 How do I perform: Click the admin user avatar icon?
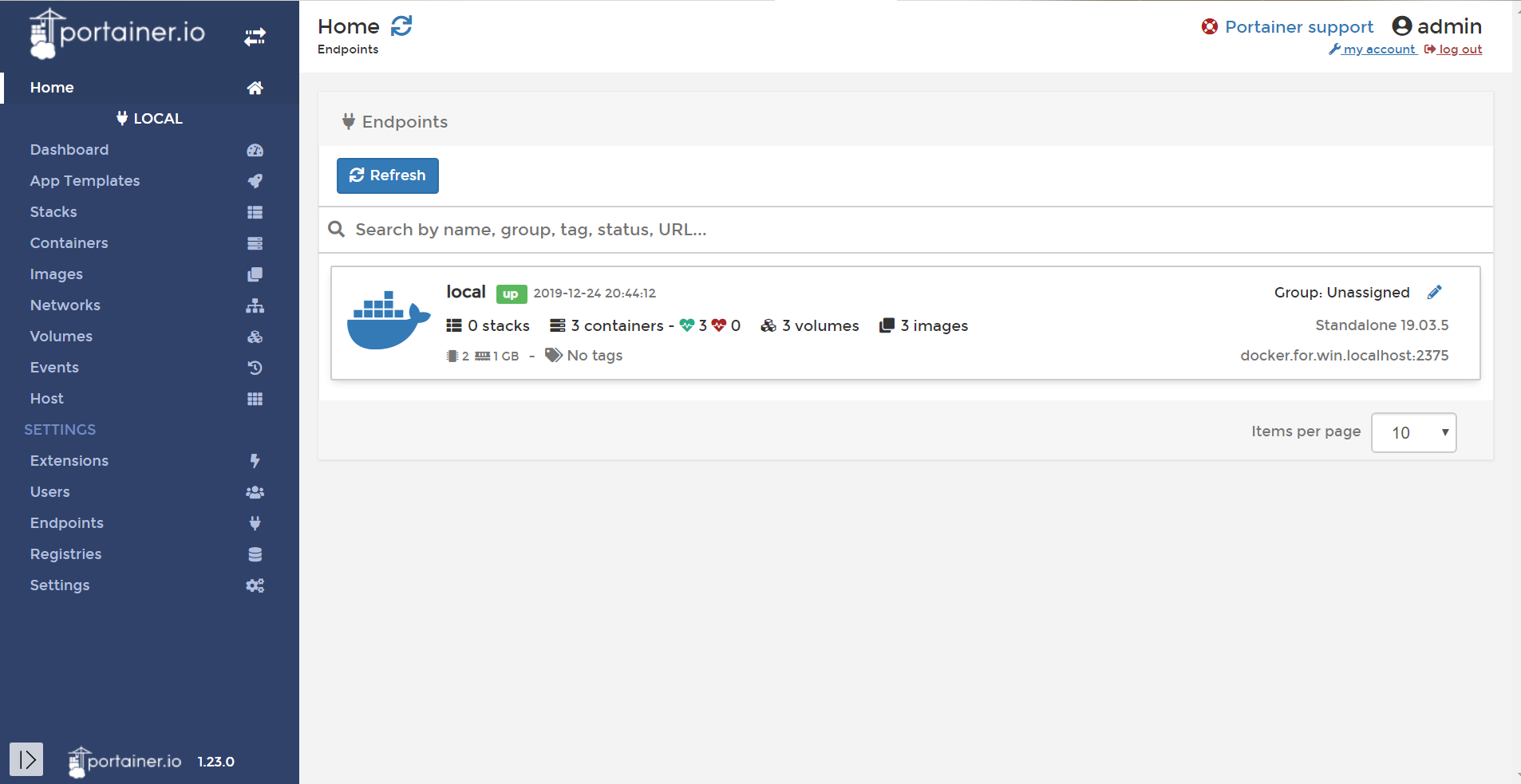[x=1402, y=26]
